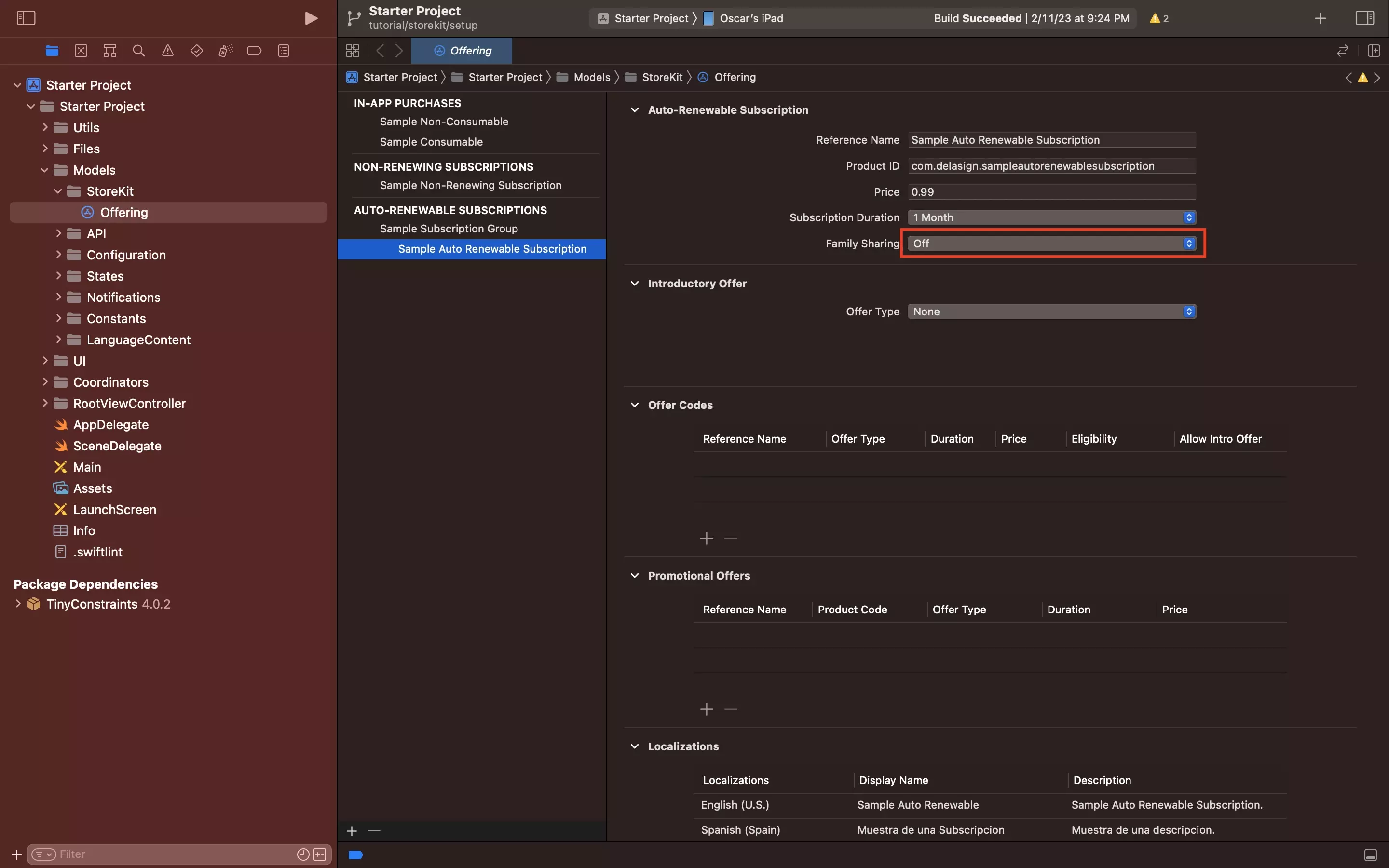Image resolution: width=1389 pixels, height=868 pixels.
Task: Go back with the editor back arrow
Action: pos(380,51)
